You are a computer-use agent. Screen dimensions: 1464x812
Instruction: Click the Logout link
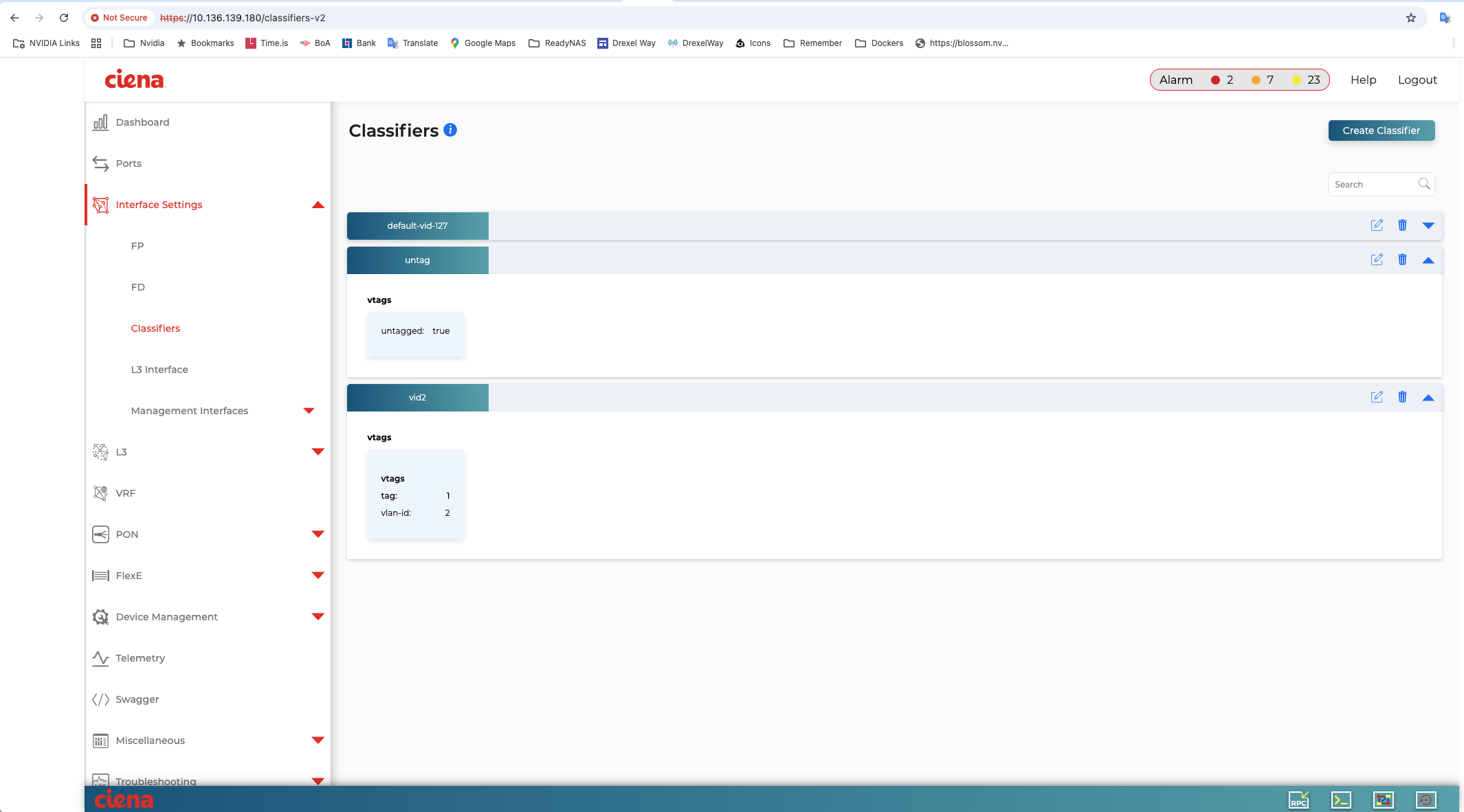(x=1417, y=80)
